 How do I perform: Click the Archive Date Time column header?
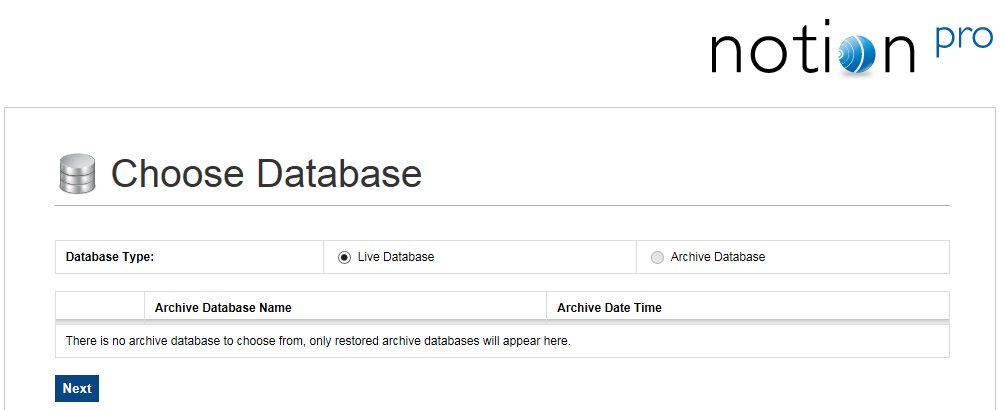point(609,308)
